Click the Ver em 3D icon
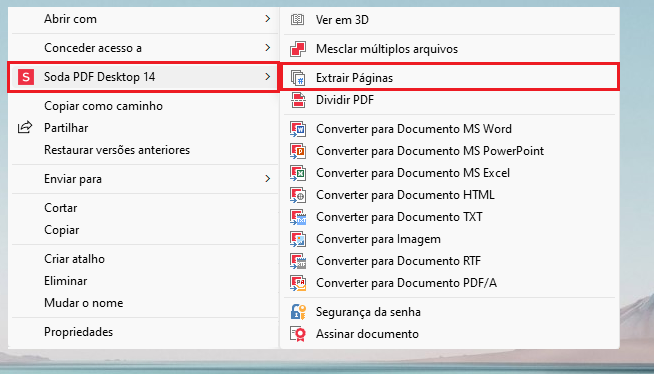The image size is (654, 374). point(297,19)
